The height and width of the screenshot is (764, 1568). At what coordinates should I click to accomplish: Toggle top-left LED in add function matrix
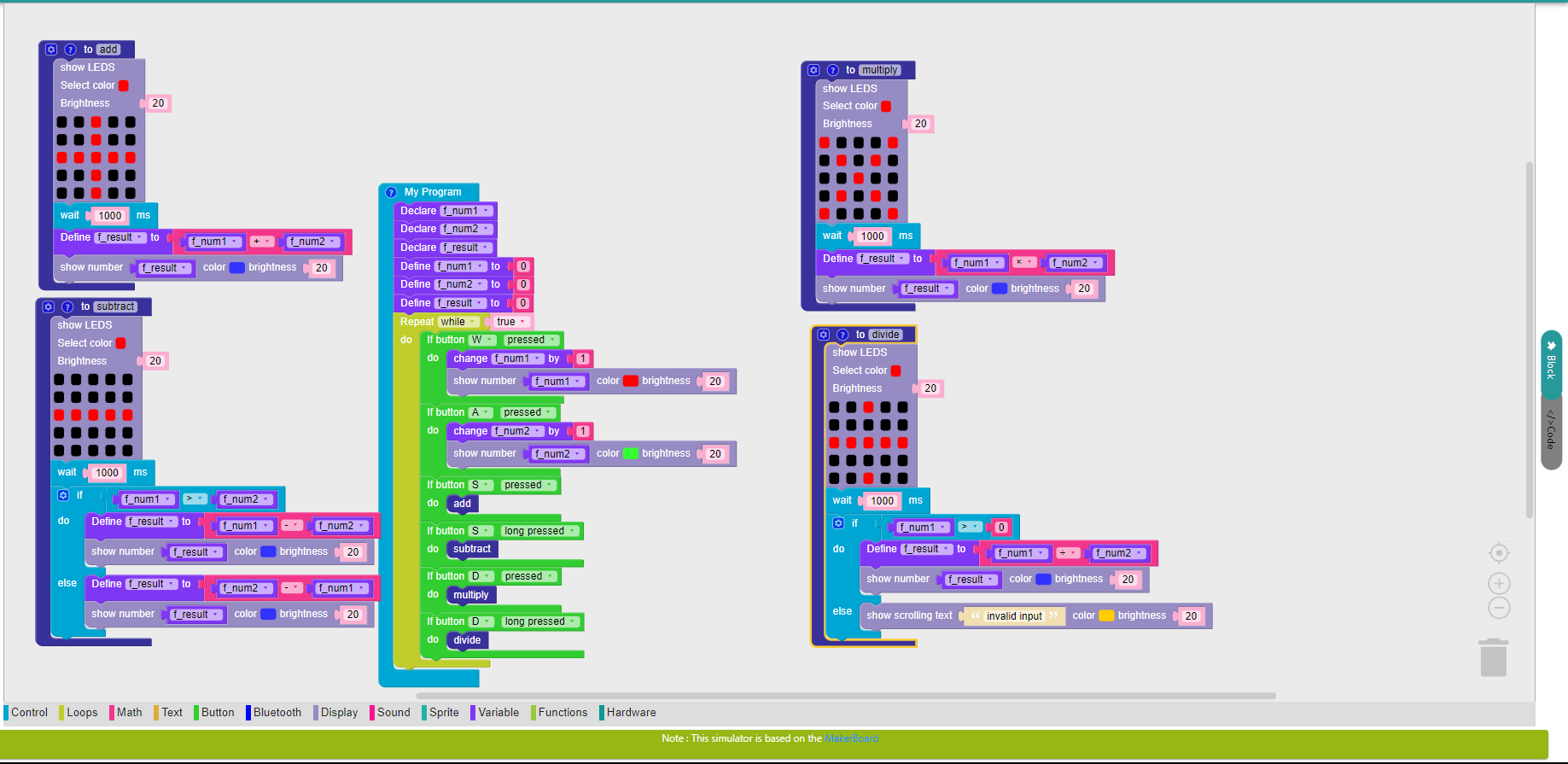(x=62, y=122)
